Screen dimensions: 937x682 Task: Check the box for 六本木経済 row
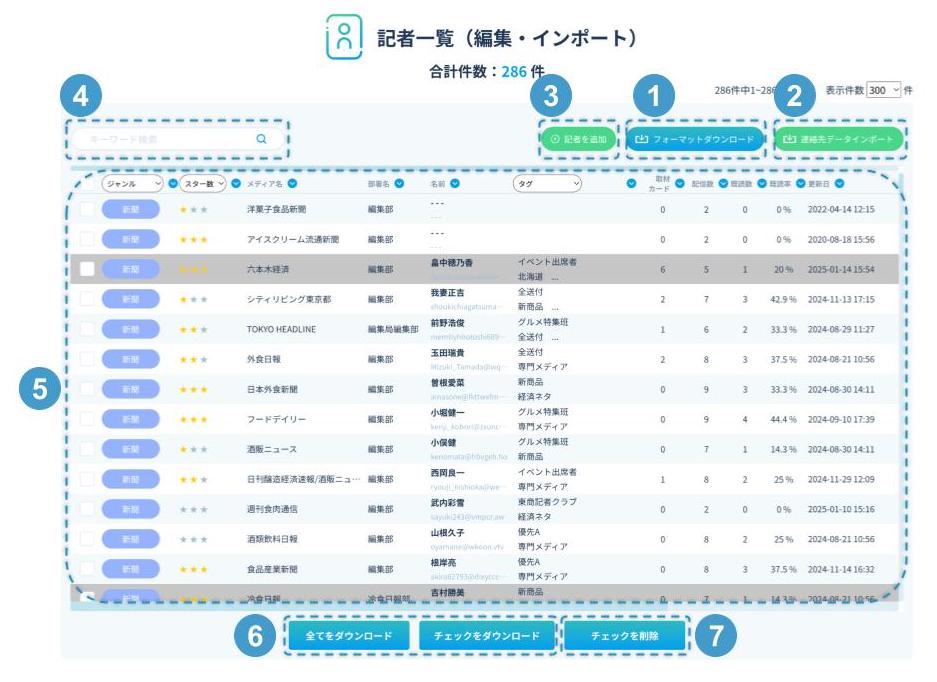coord(87,269)
